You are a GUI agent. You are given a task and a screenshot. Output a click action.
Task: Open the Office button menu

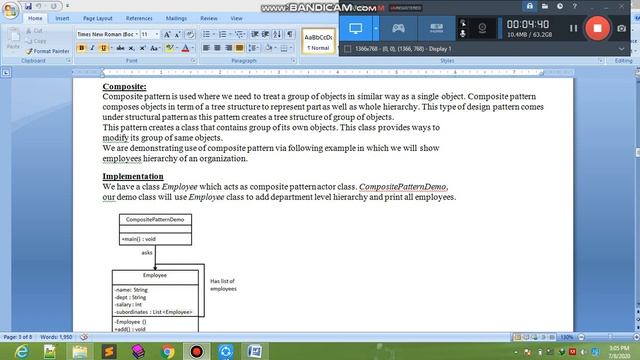[x=10, y=10]
